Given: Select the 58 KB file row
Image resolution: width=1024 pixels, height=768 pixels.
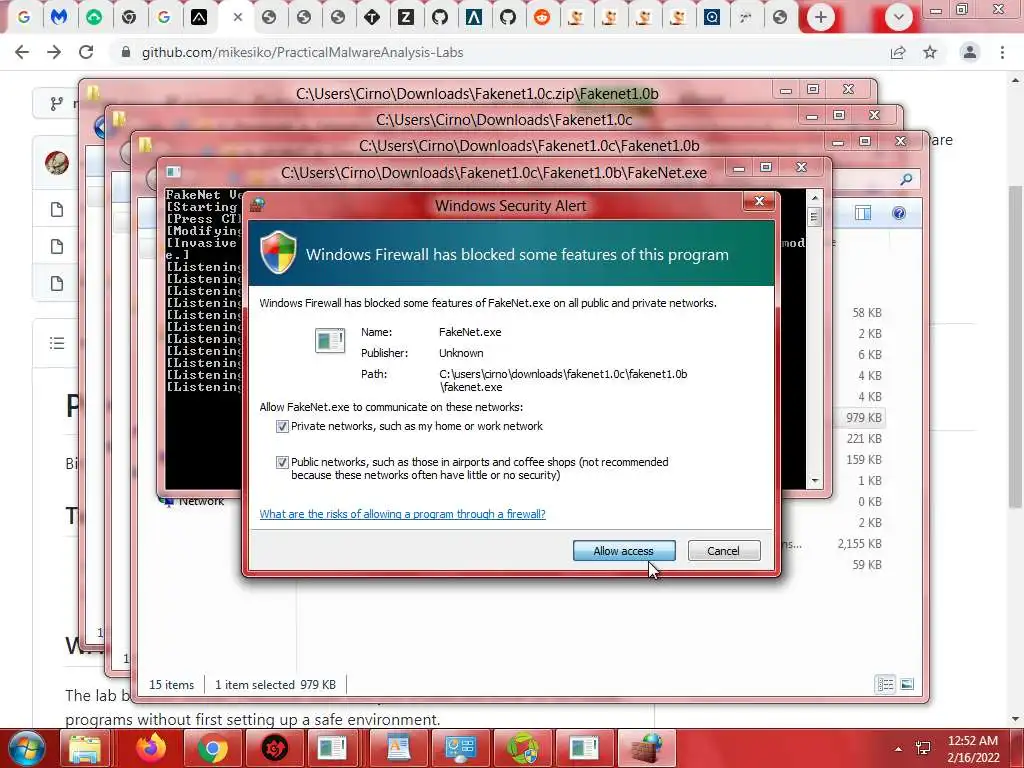Looking at the screenshot, I should (x=867, y=312).
